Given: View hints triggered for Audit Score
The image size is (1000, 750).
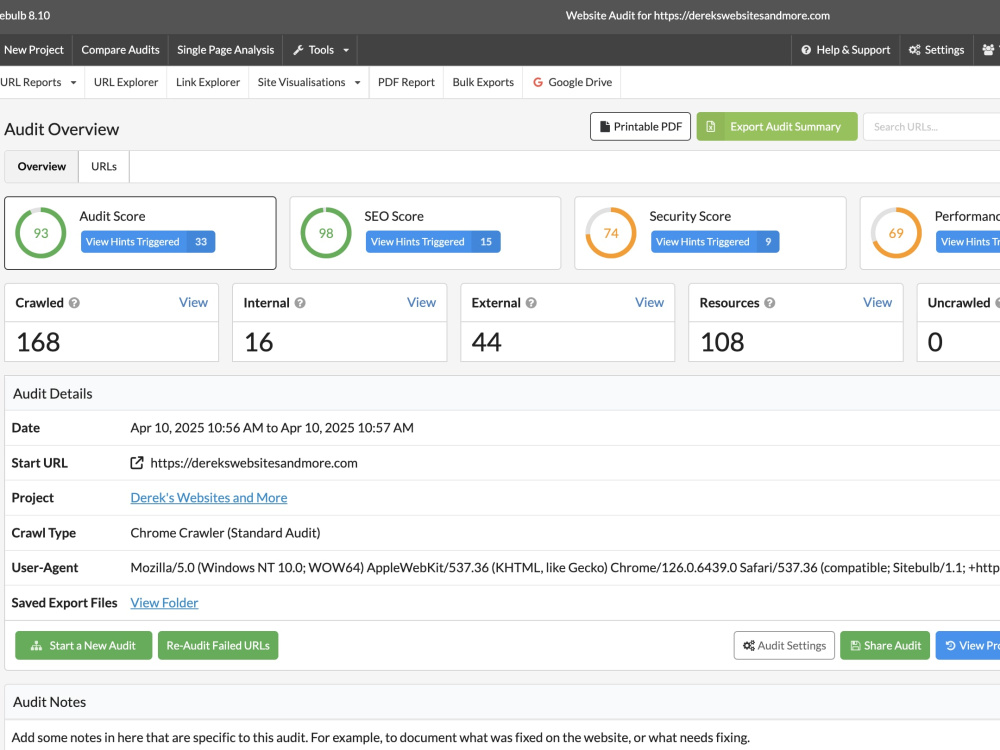Looking at the screenshot, I should coord(148,242).
